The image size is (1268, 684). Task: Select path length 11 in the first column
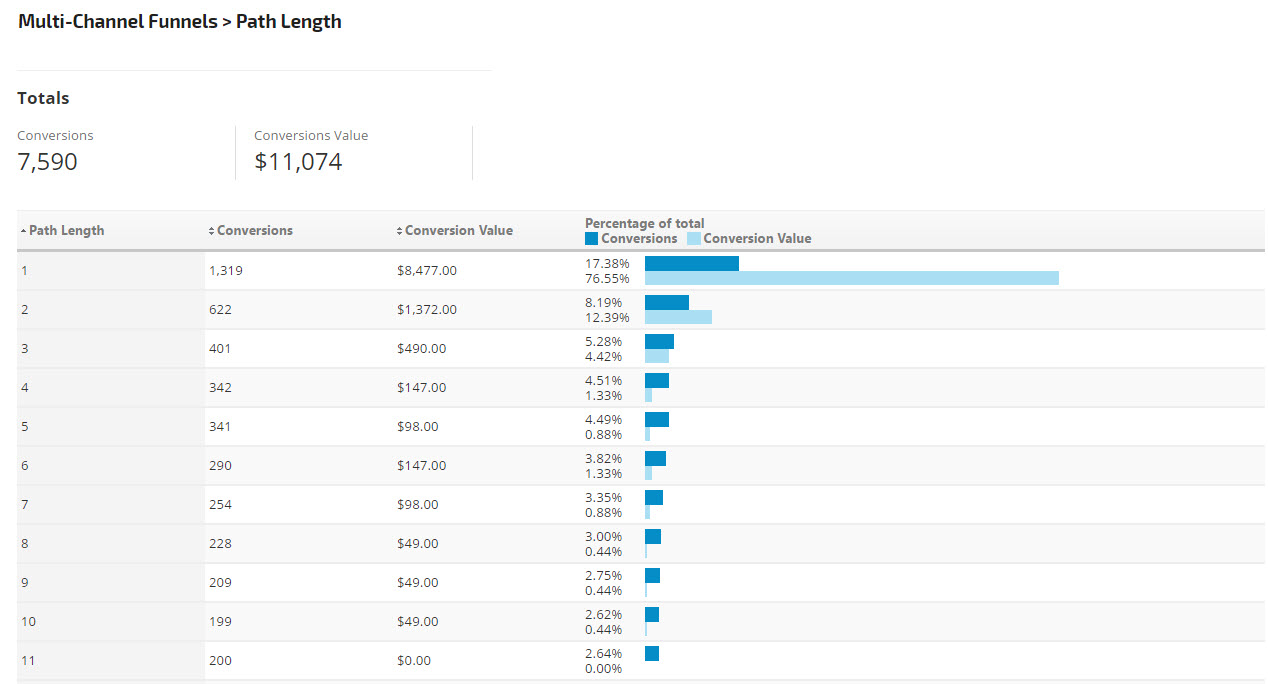pyautogui.click(x=28, y=661)
